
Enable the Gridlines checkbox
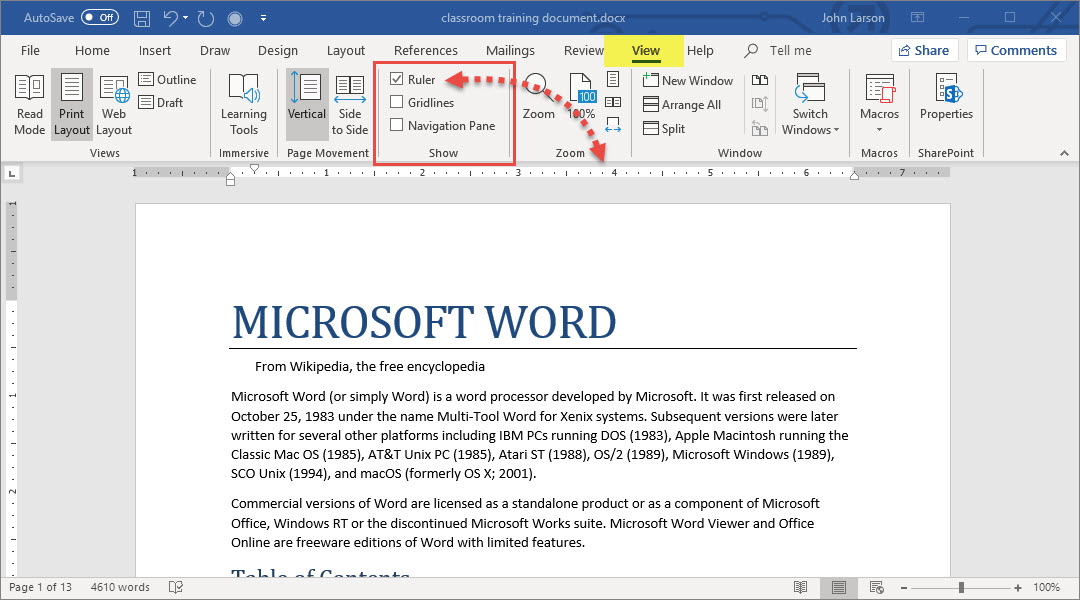[x=397, y=102]
